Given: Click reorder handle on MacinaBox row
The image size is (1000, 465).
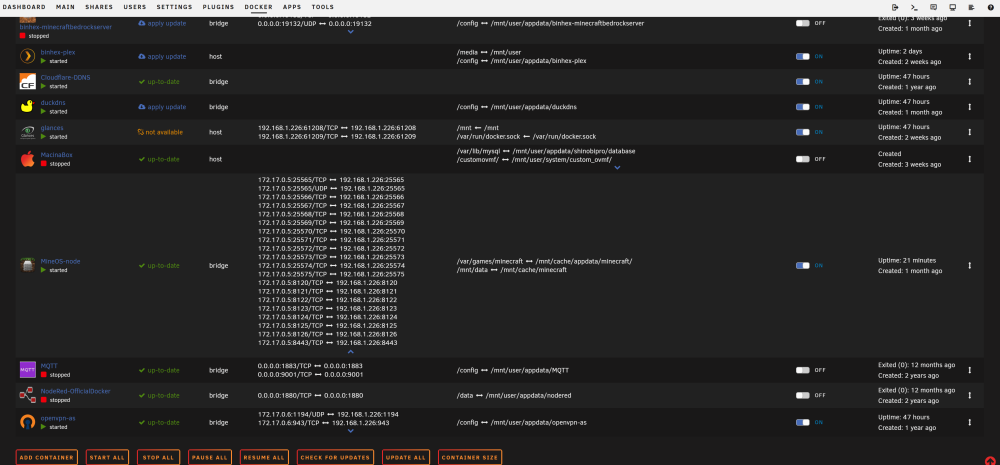Looking at the screenshot, I should pyautogui.click(x=969, y=159).
